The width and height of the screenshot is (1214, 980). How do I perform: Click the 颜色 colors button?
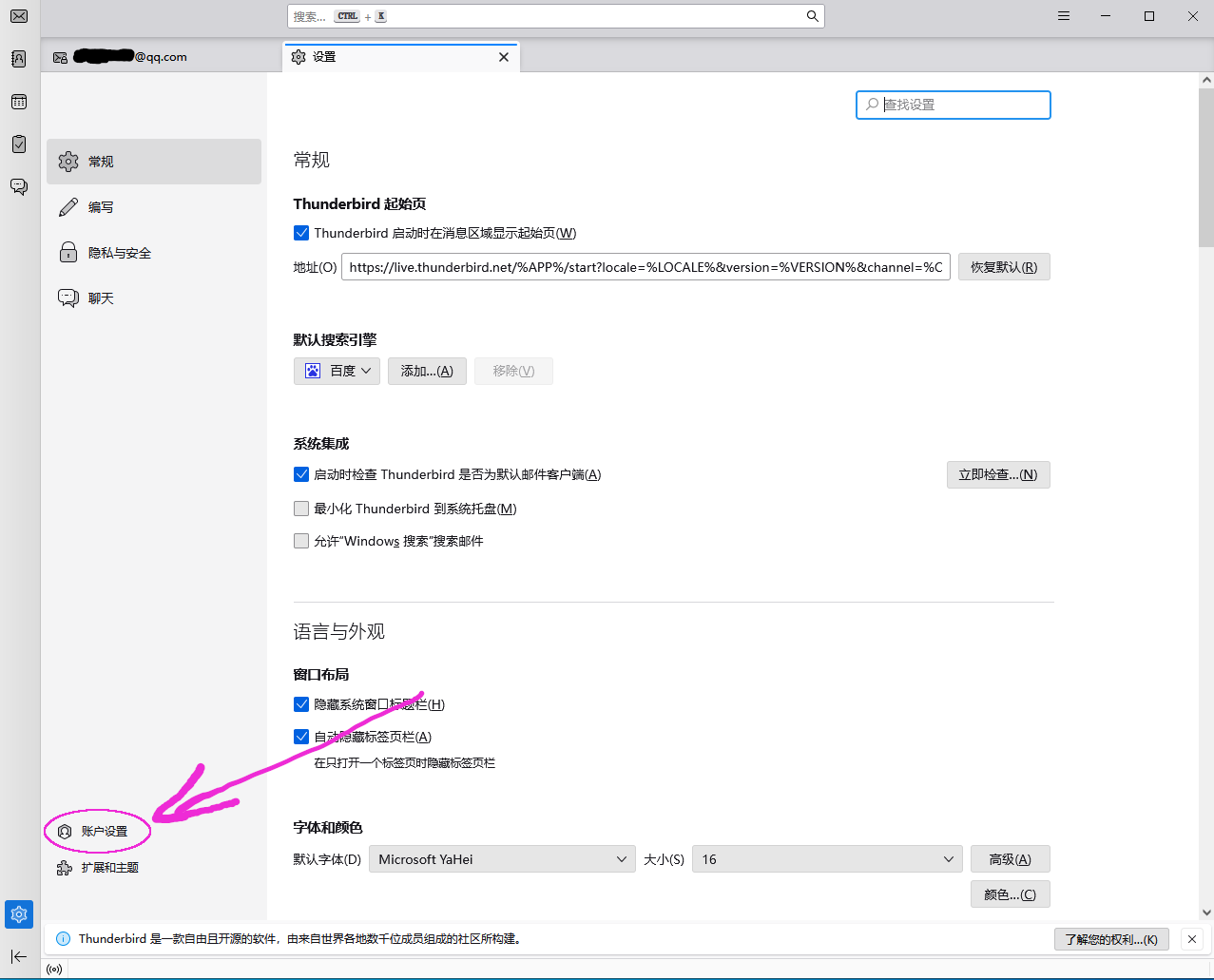1010,894
